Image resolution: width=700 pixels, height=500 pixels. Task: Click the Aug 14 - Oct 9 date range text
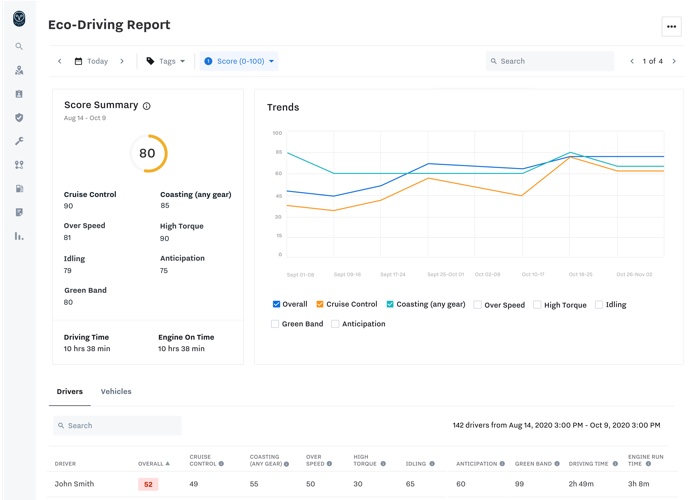(x=85, y=118)
